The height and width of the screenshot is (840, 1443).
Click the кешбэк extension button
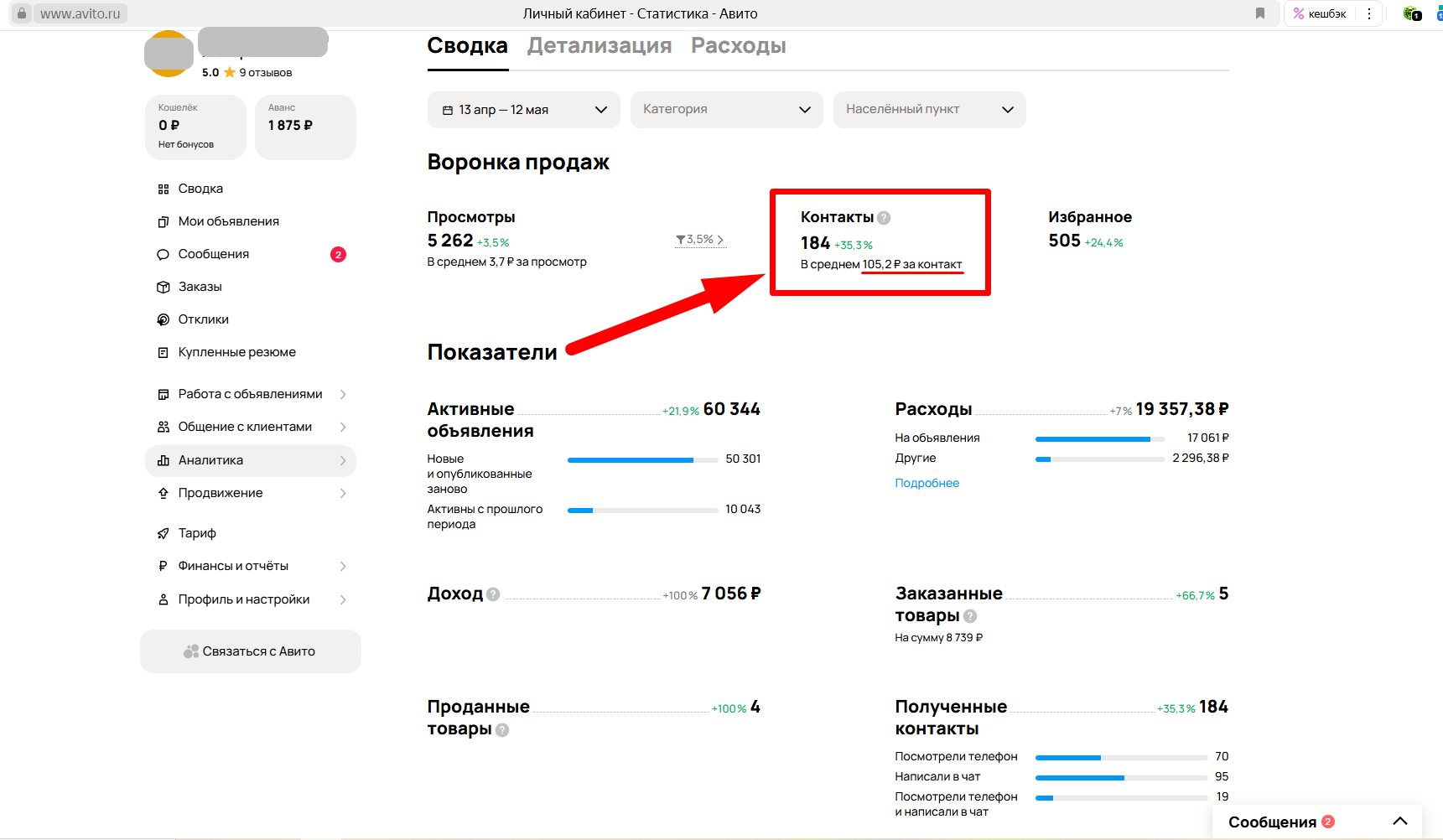click(x=1320, y=13)
